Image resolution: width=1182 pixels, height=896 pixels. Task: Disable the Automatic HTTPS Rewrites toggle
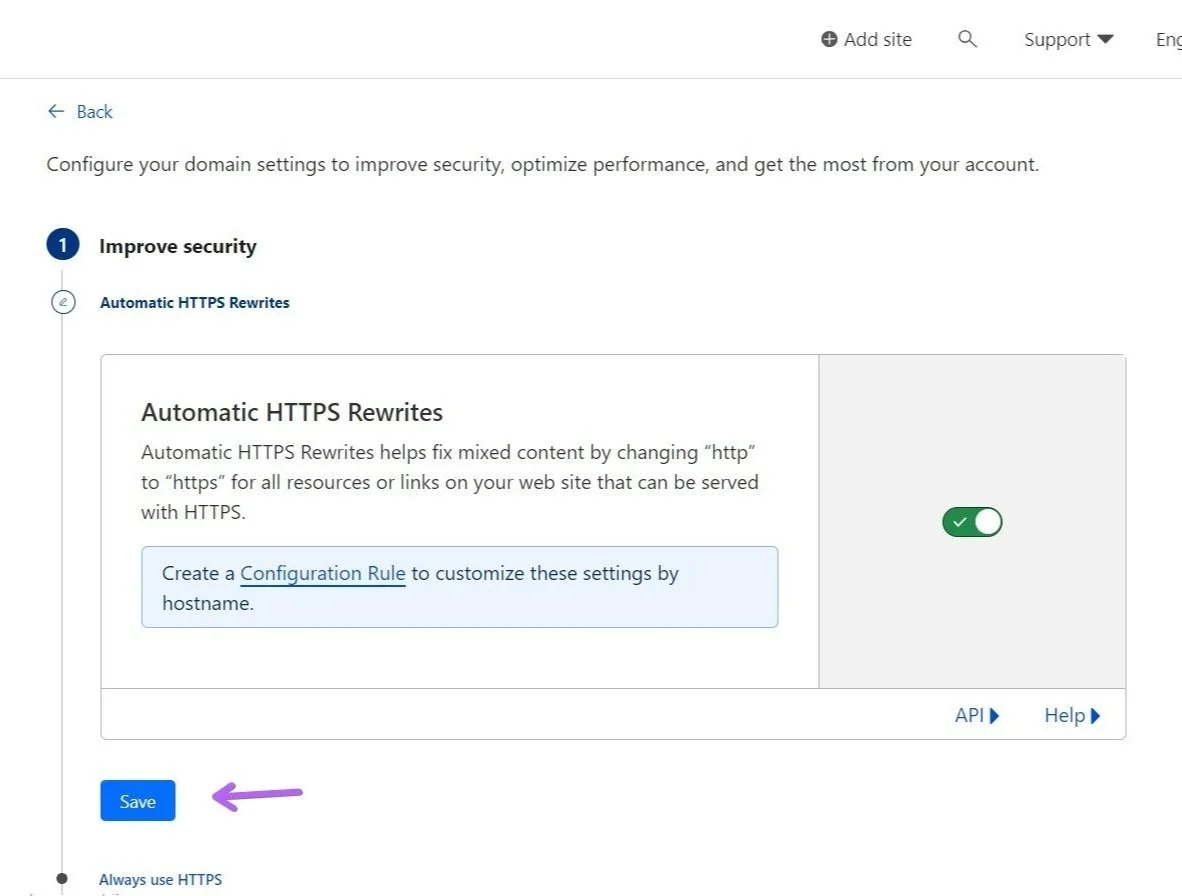(972, 521)
